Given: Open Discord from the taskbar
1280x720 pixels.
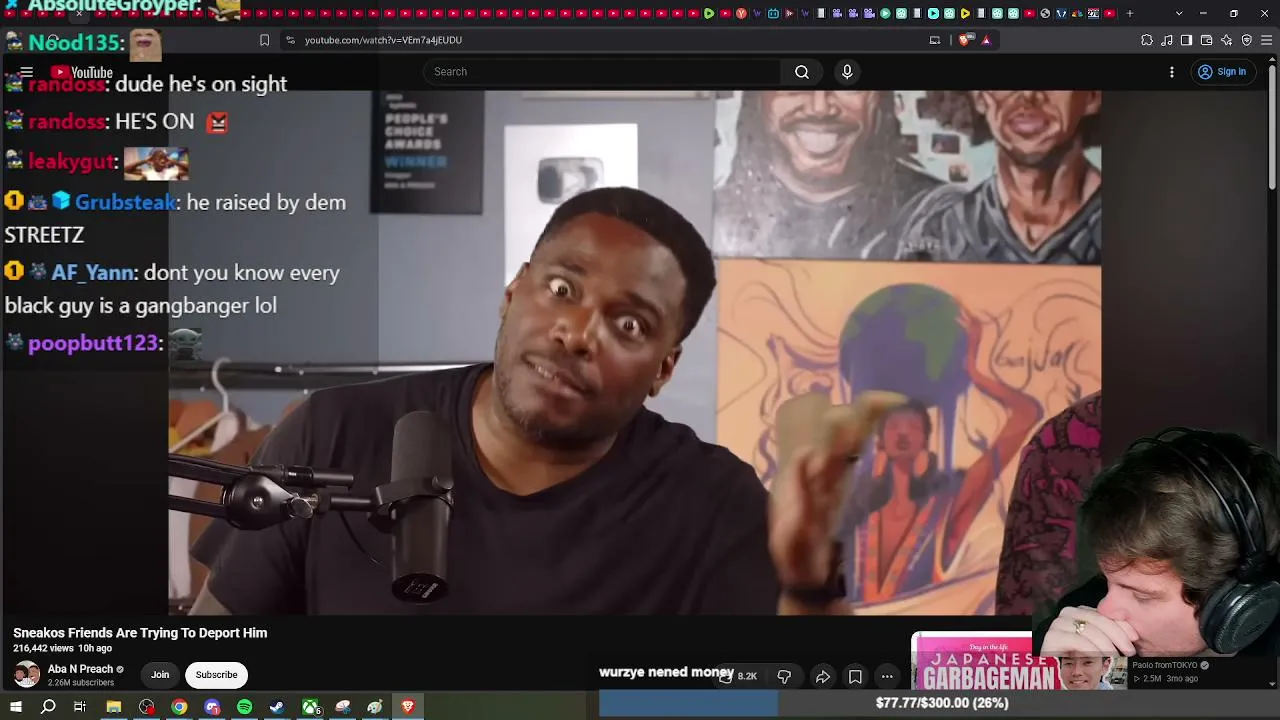Looking at the screenshot, I should coord(212,707).
